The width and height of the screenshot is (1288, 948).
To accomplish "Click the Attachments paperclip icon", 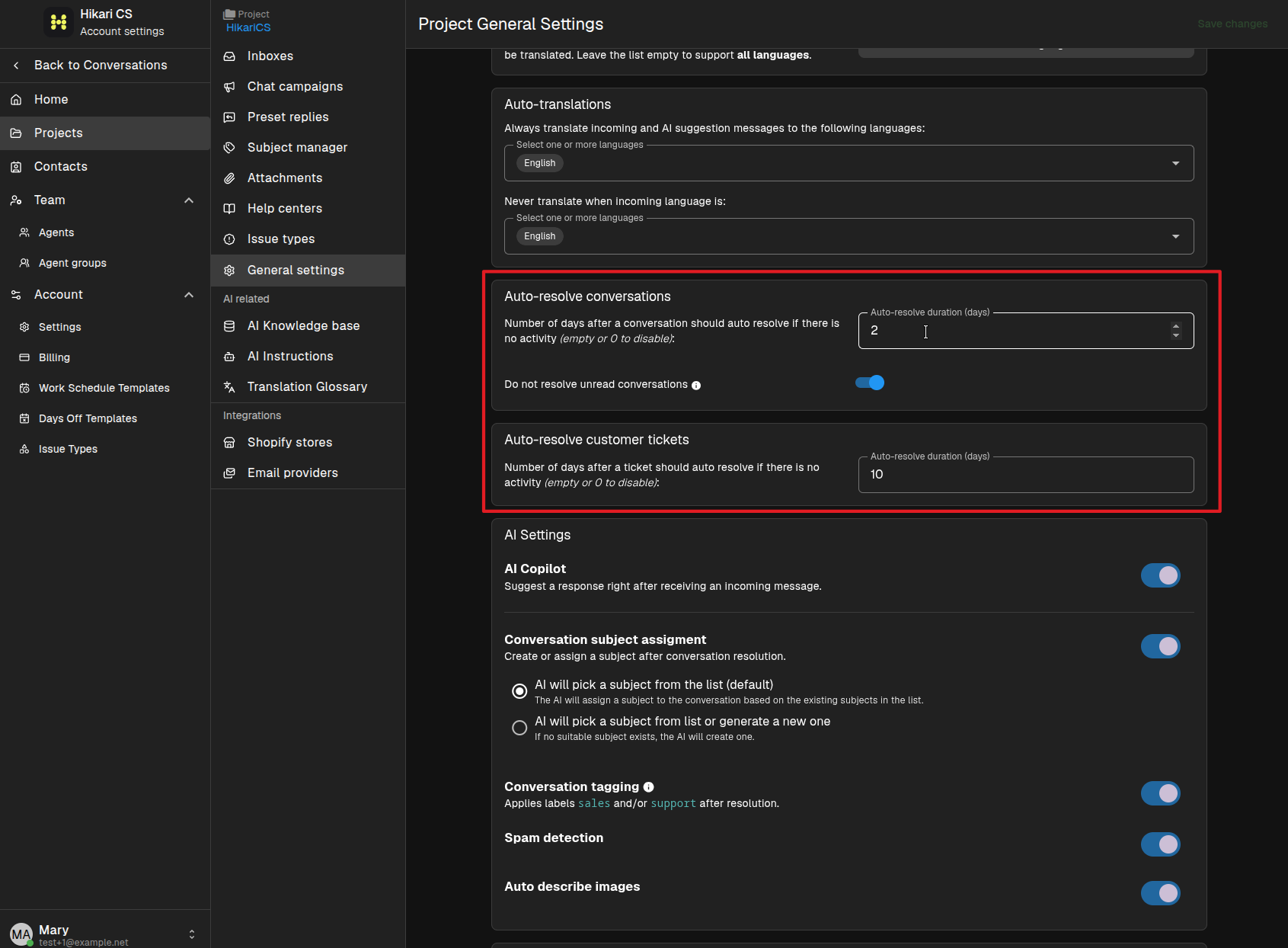I will 229,178.
